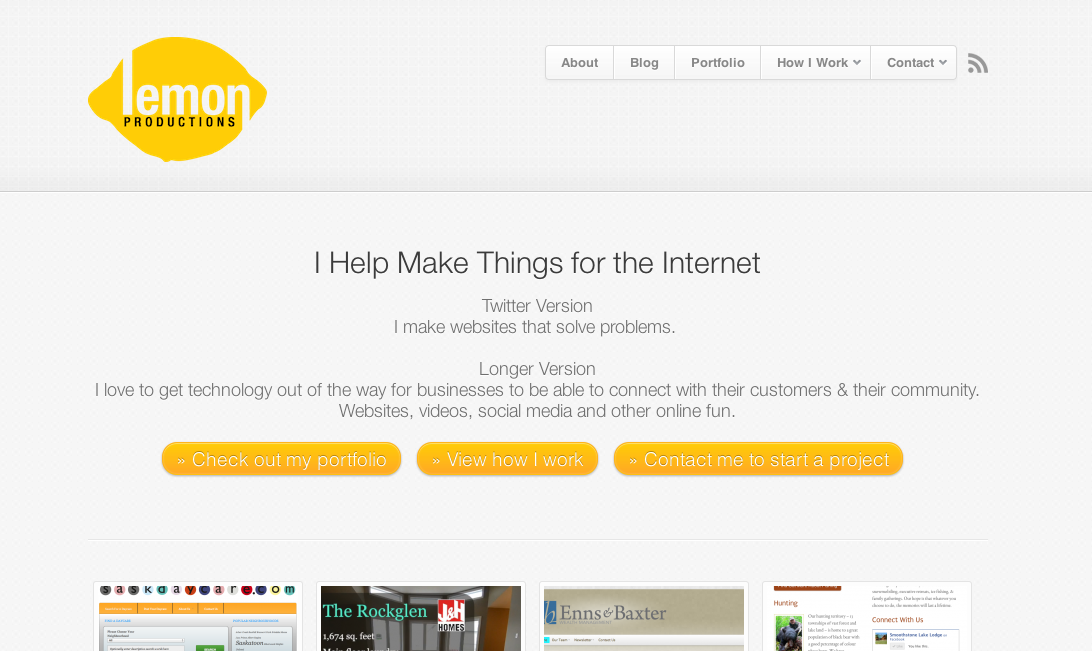Select the Contact nav label
Image resolution: width=1092 pixels, height=651 pixels.
click(x=910, y=63)
